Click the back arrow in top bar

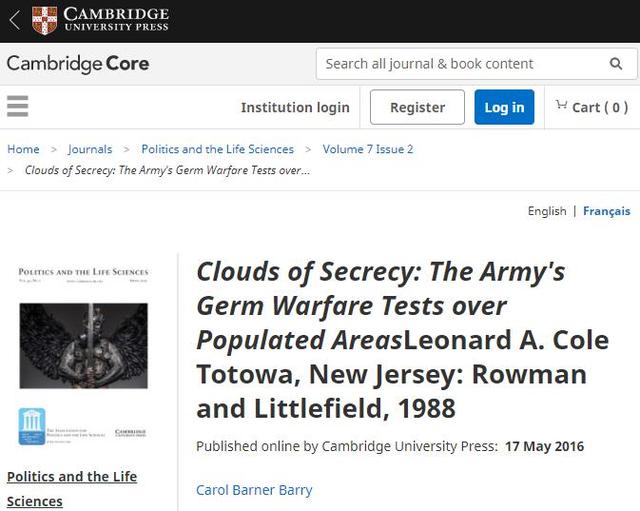pos(14,20)
